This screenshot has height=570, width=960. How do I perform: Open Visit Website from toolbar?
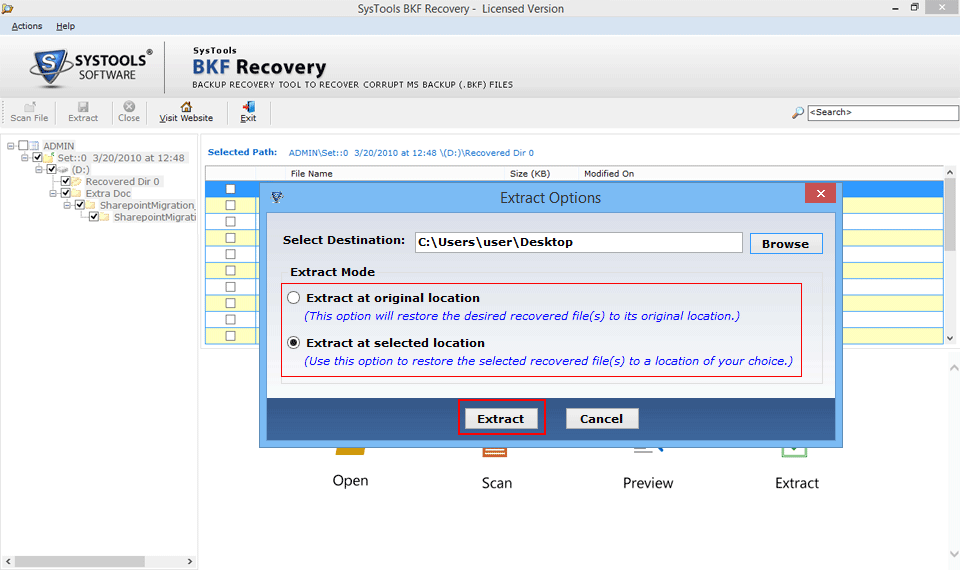(x=186, y=112)
